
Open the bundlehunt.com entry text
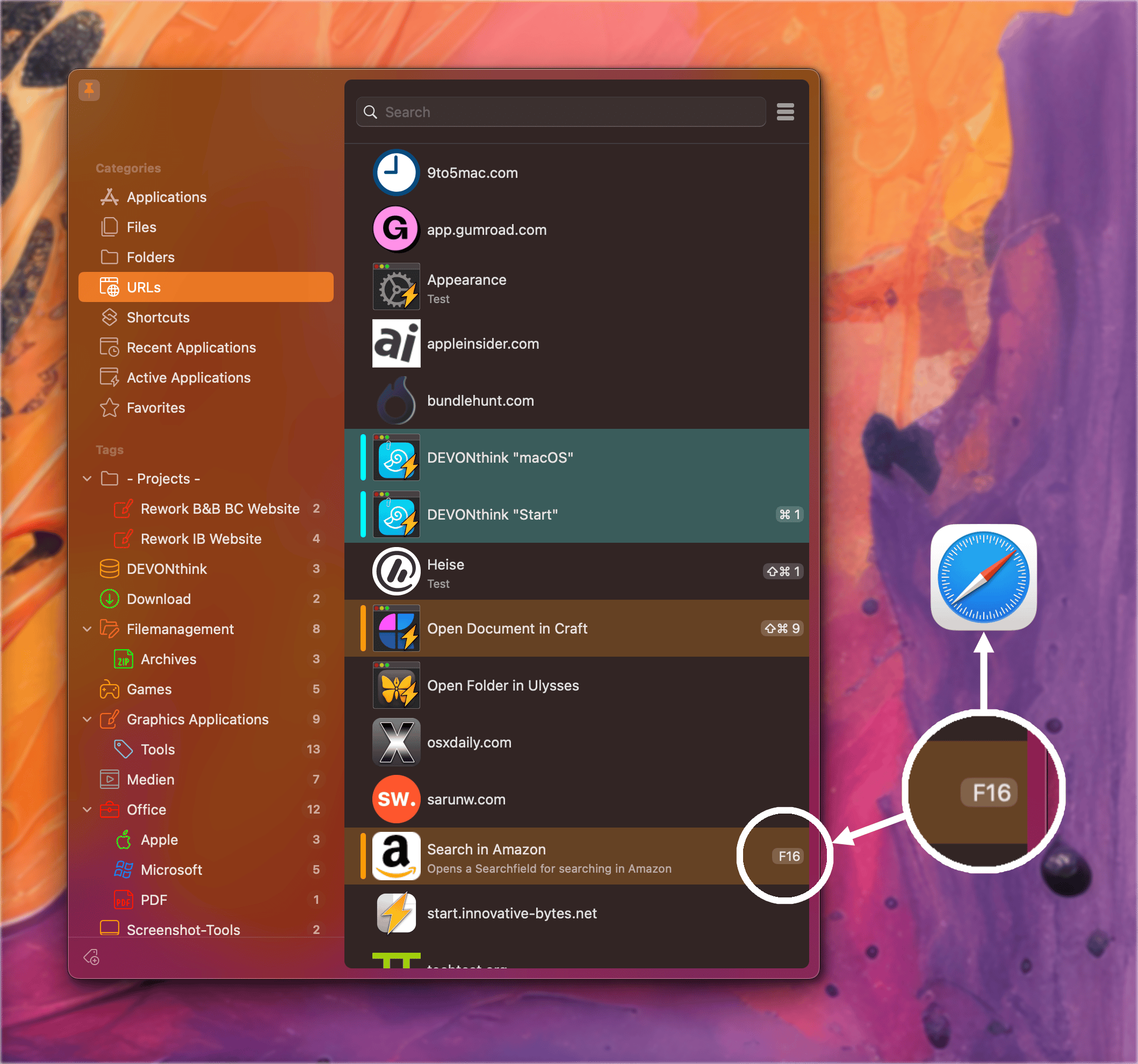[x=480, y=401]
